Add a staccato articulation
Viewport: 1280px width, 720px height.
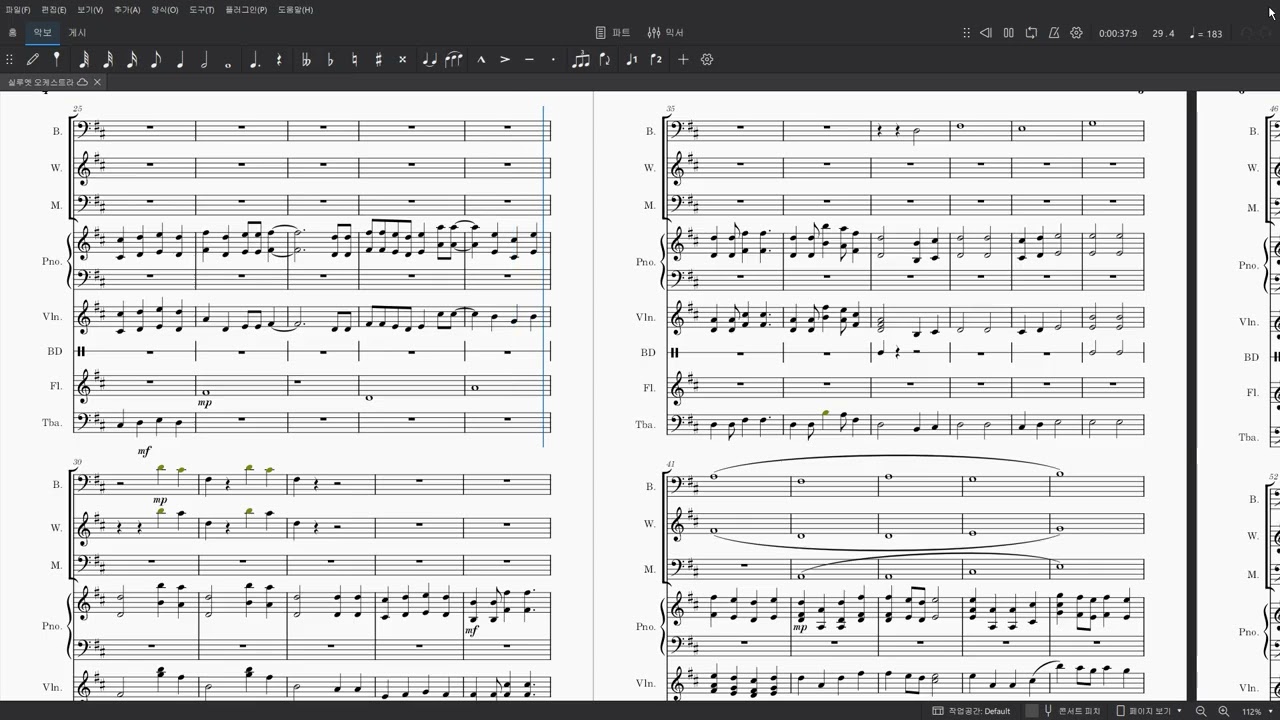tap(553, 60)
